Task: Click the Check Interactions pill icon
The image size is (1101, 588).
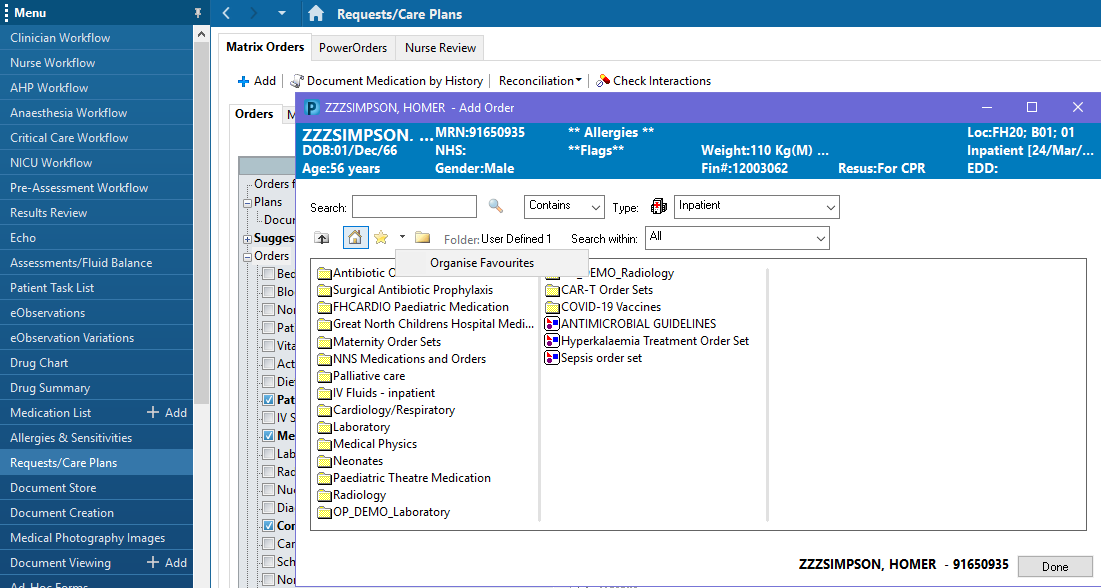Action: point(602,81)
